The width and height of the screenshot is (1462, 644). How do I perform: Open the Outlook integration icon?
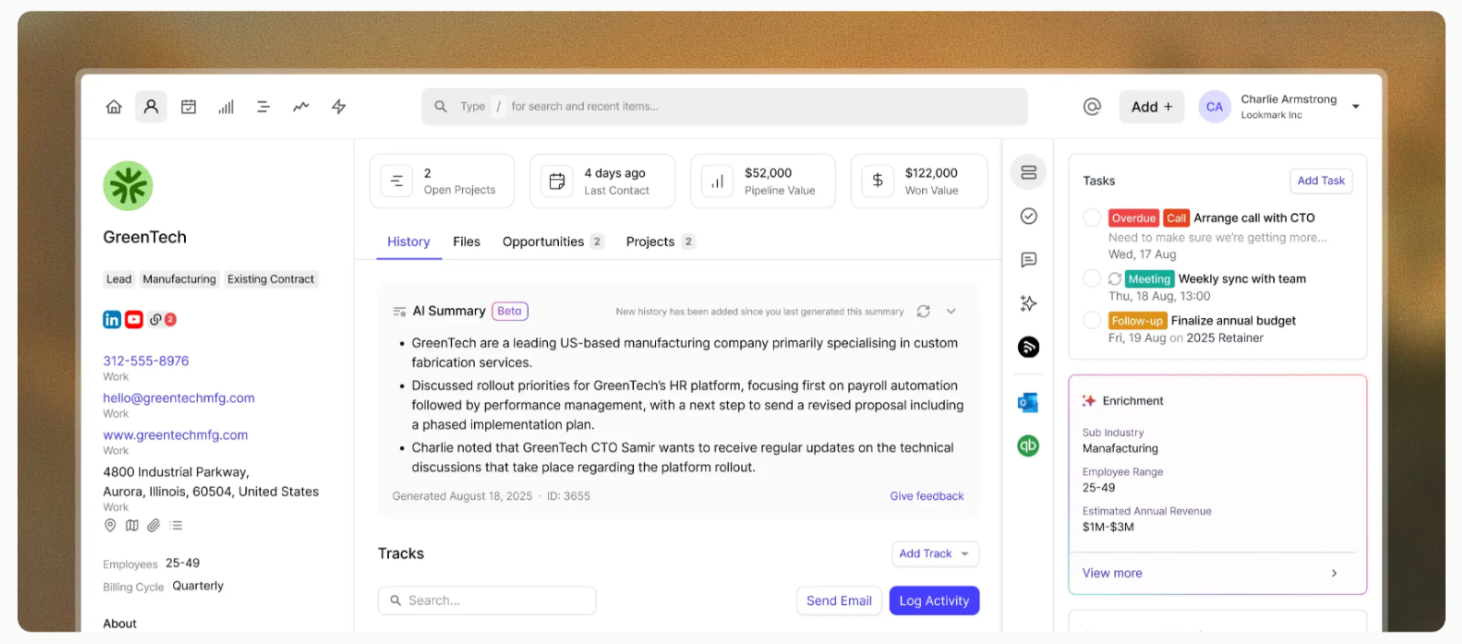coord(1028,402)
